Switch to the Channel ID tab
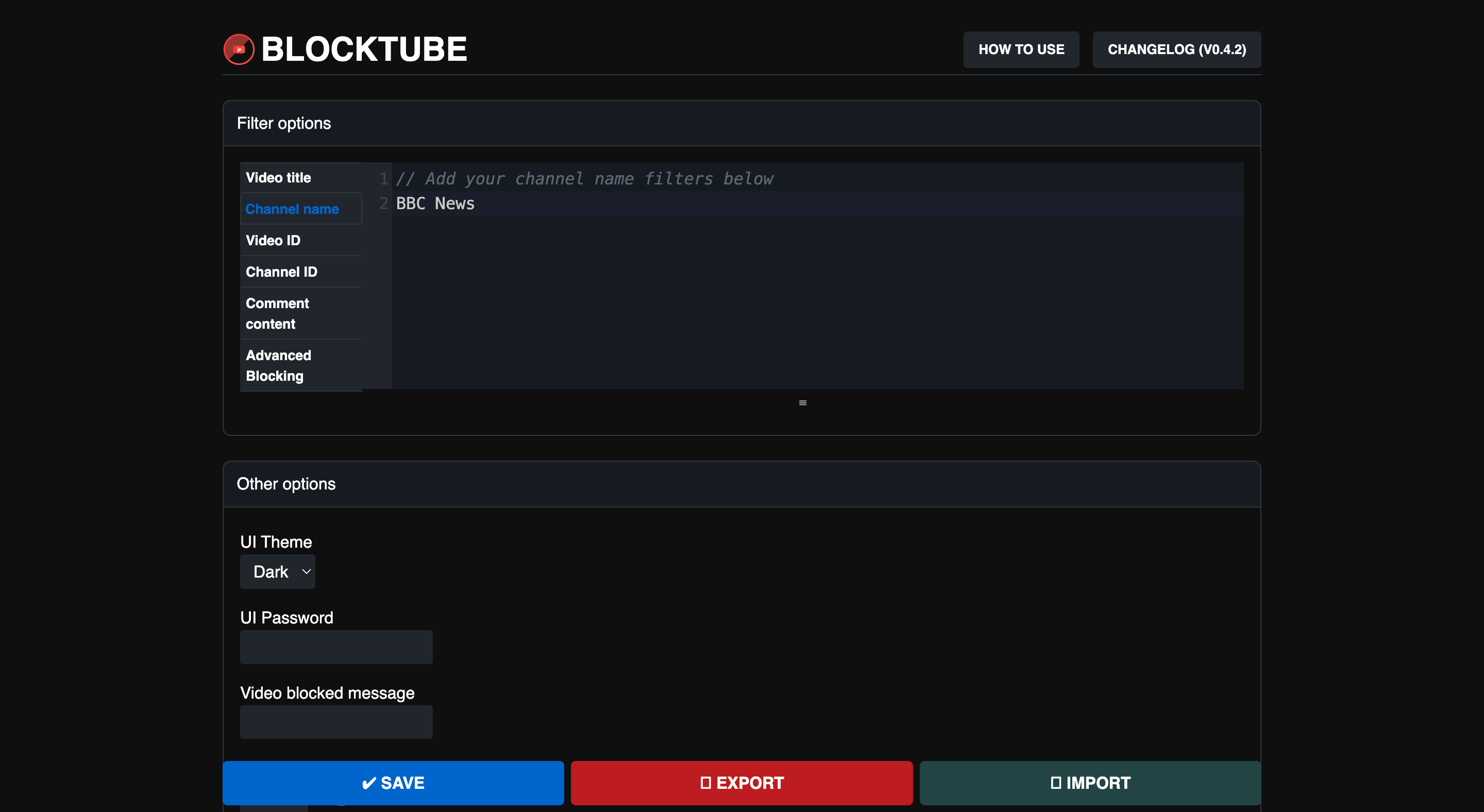Screen dimensions: 1484x812 281,271
